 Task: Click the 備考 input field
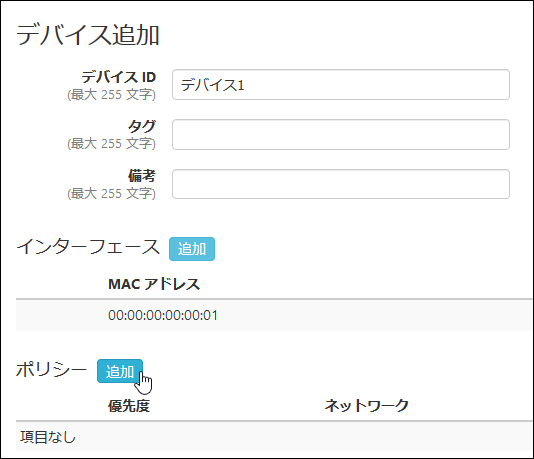coord(341,184)
